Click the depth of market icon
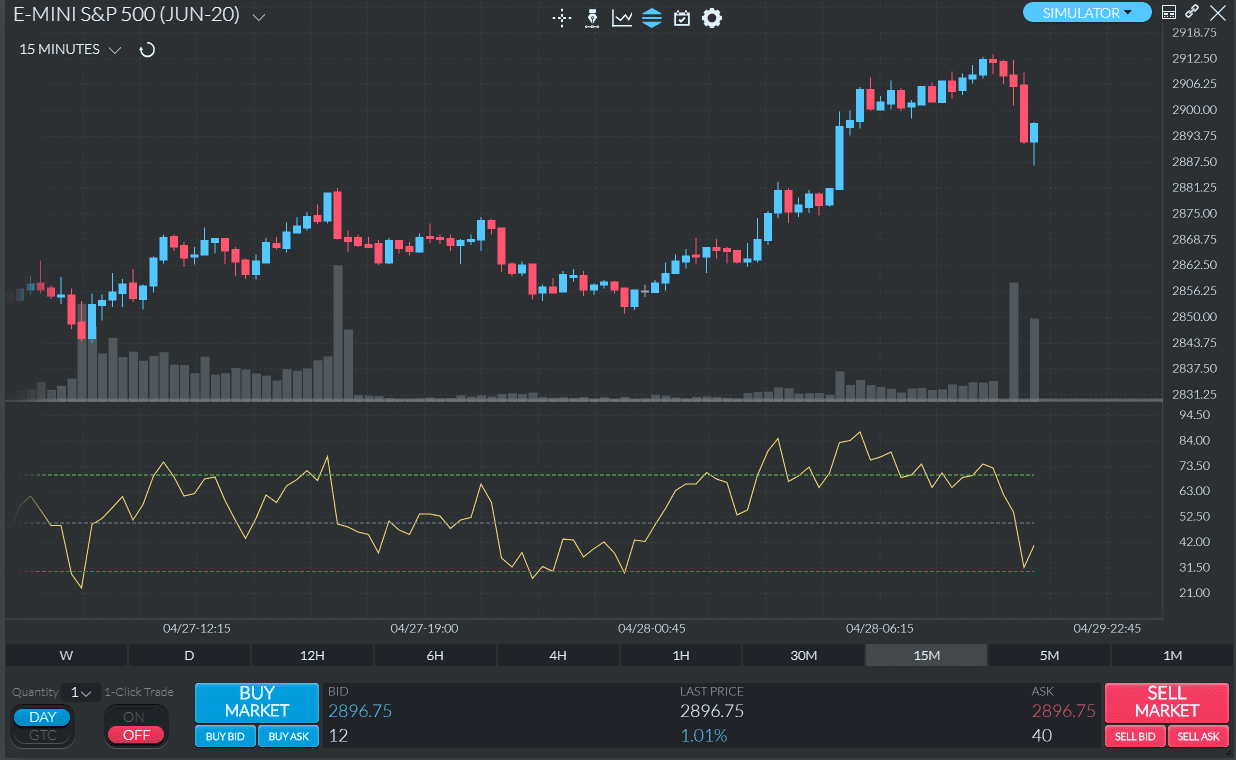Screen dimensions: 1236x760 coord(652,18)
